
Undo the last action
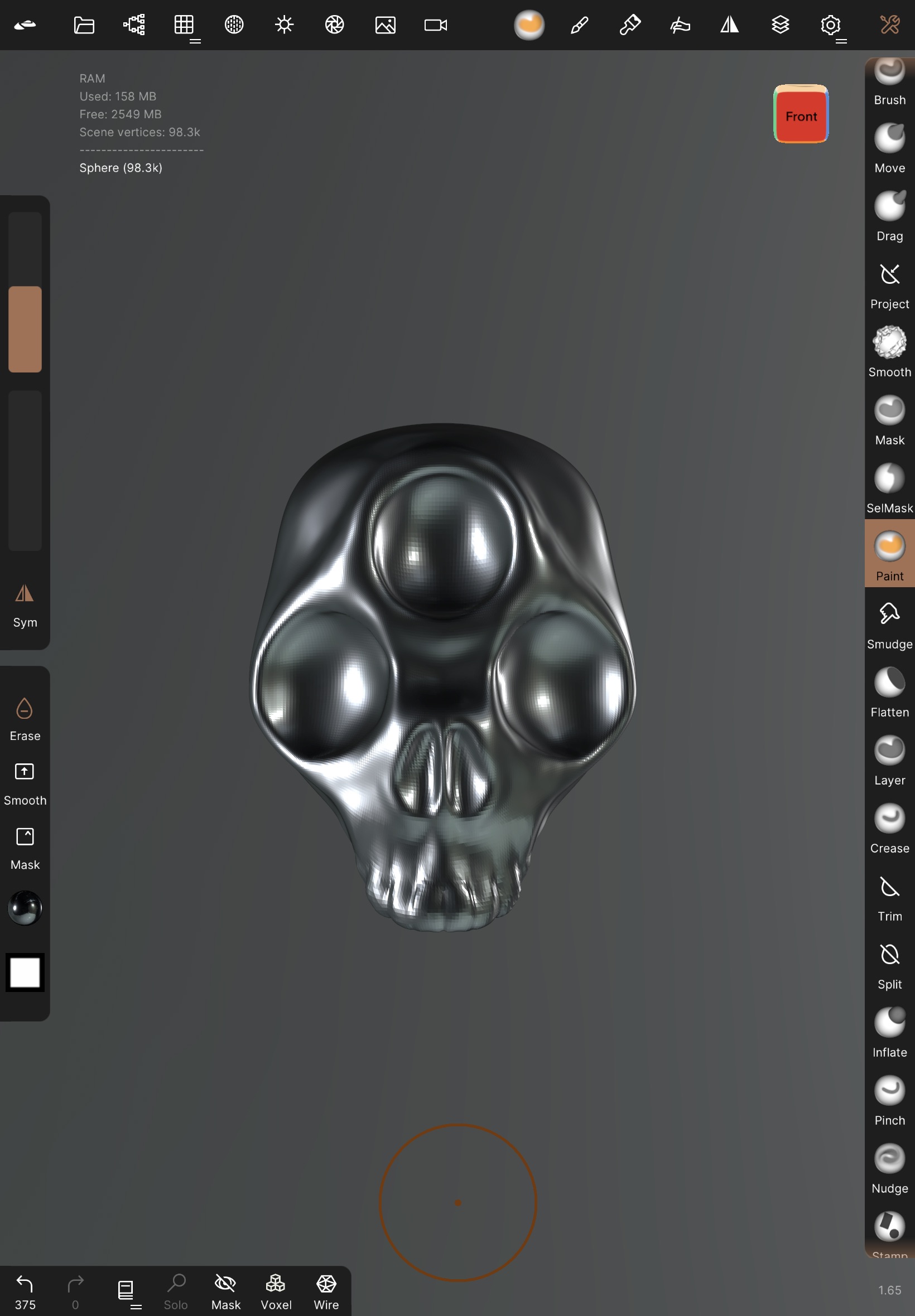(25, 1291)
